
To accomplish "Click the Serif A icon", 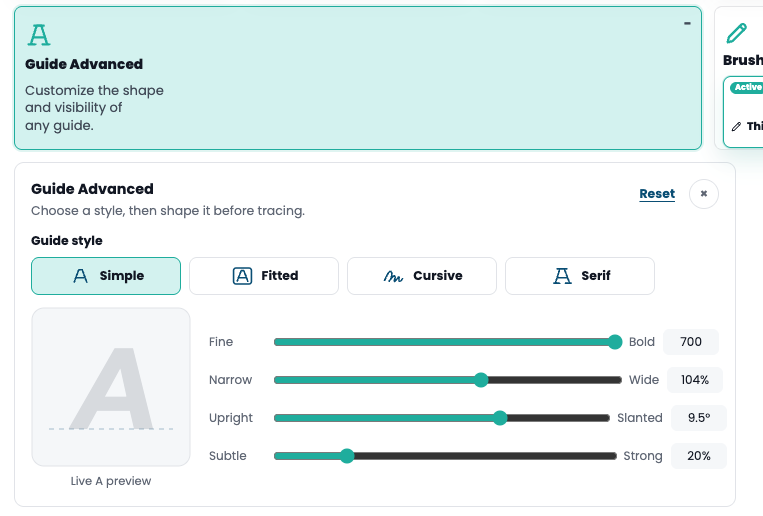I will coord(562,276).
